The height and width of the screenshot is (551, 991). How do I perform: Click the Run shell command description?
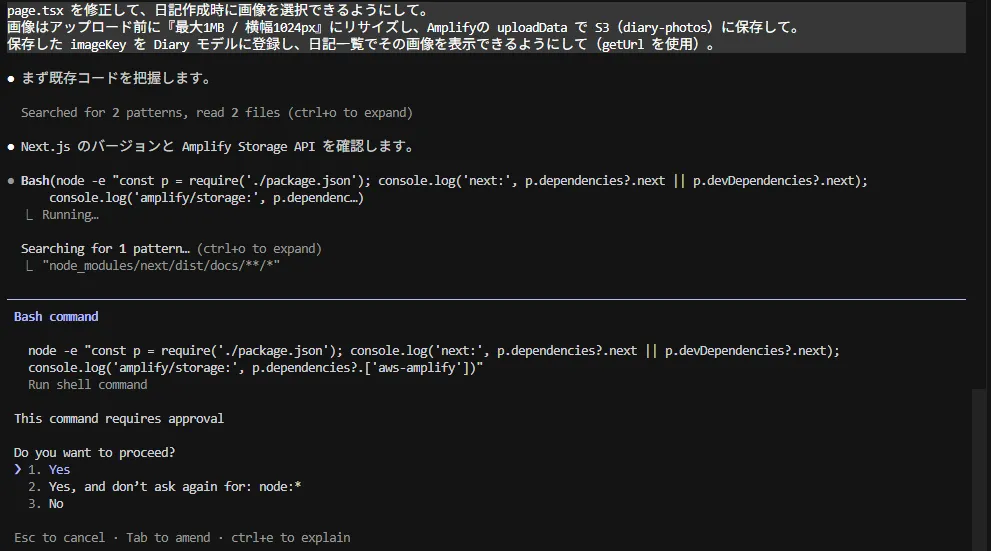[87, 384]
